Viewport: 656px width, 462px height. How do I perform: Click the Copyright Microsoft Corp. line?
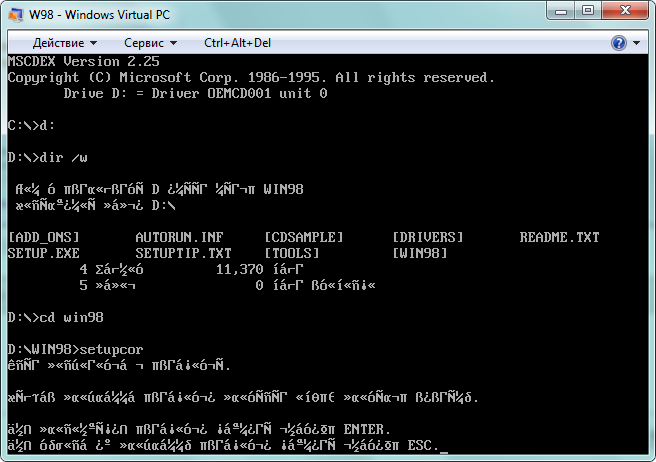251,77
